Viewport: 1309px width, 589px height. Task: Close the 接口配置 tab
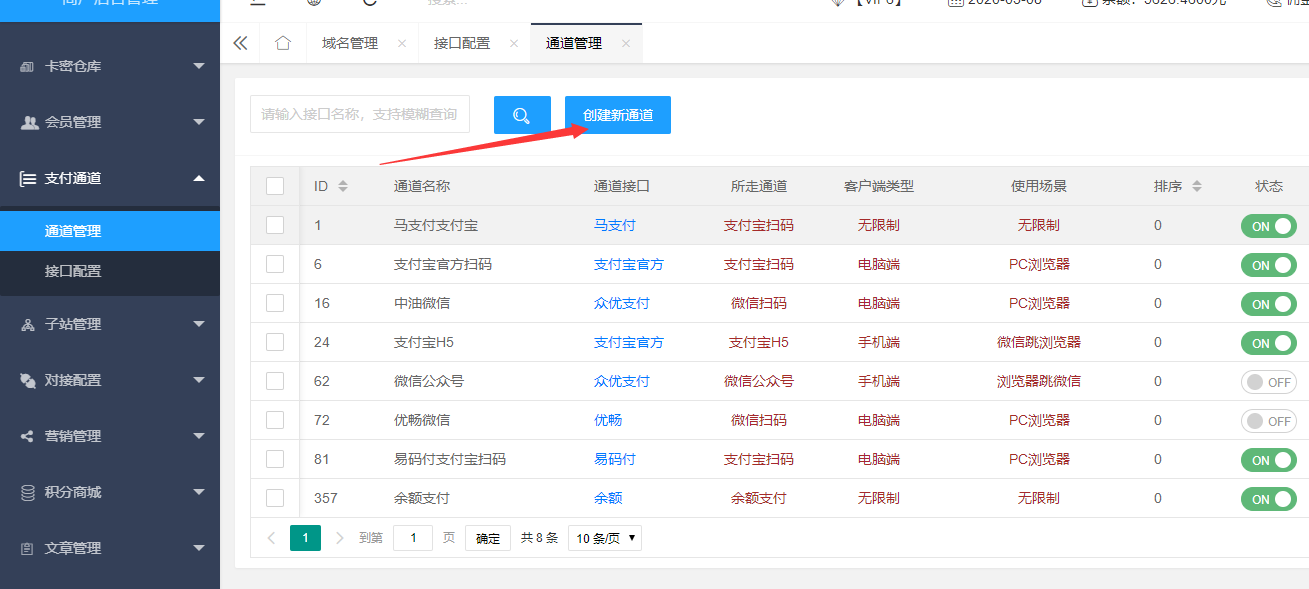(x=514, y=44)
